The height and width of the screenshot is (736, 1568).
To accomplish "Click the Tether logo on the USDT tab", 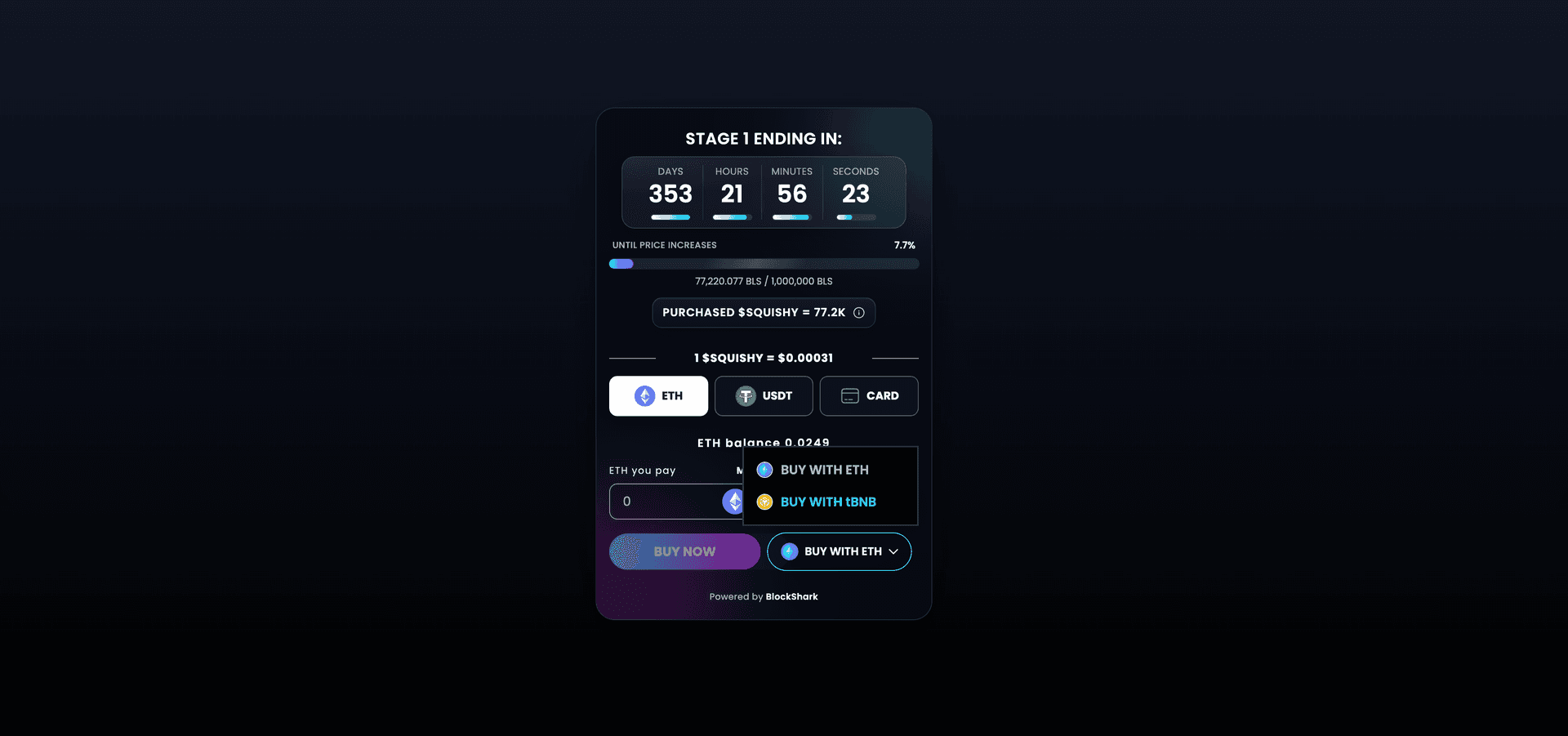I will pos(746,396).
